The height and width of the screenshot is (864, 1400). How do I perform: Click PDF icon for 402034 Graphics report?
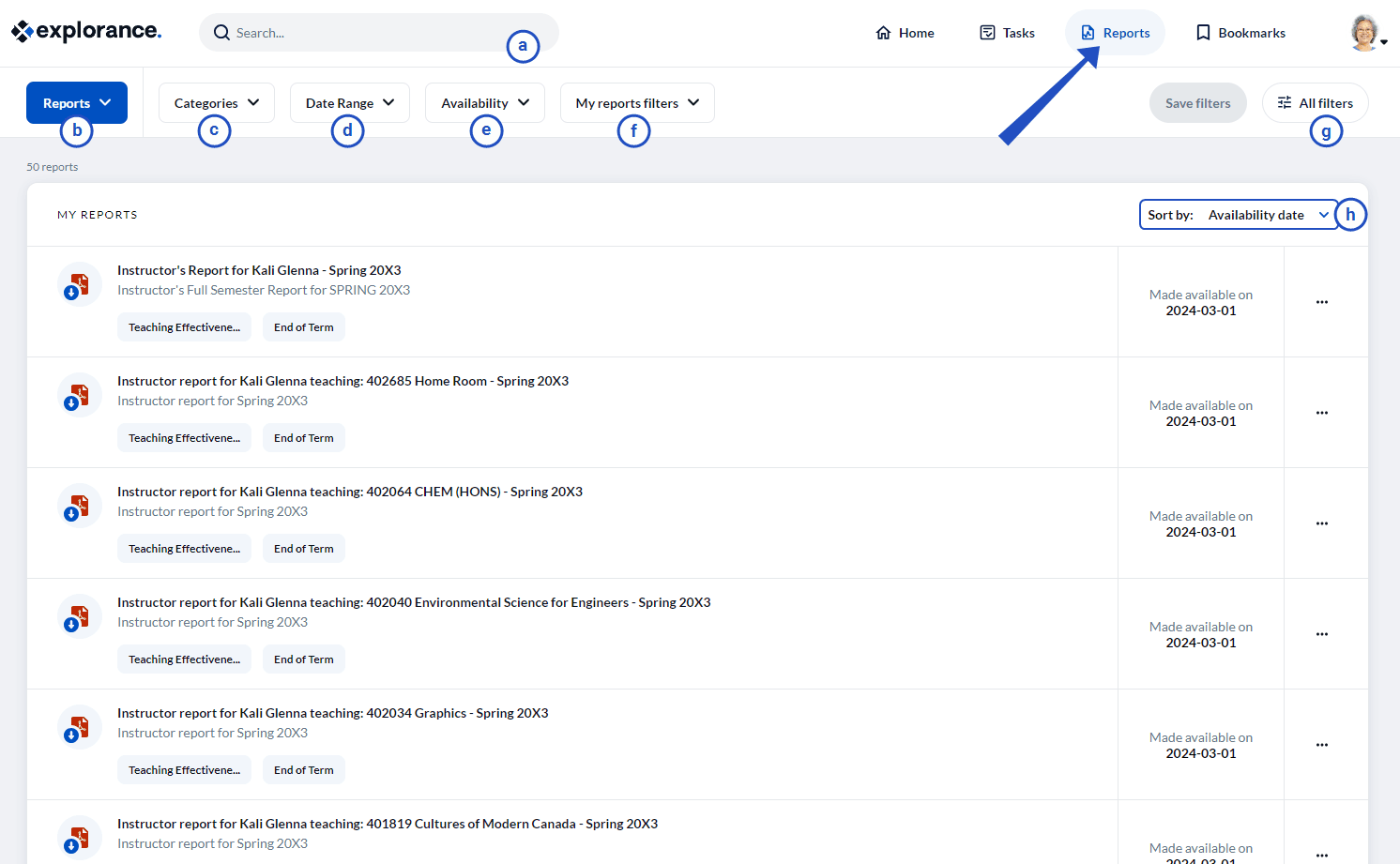click(79, 728)
